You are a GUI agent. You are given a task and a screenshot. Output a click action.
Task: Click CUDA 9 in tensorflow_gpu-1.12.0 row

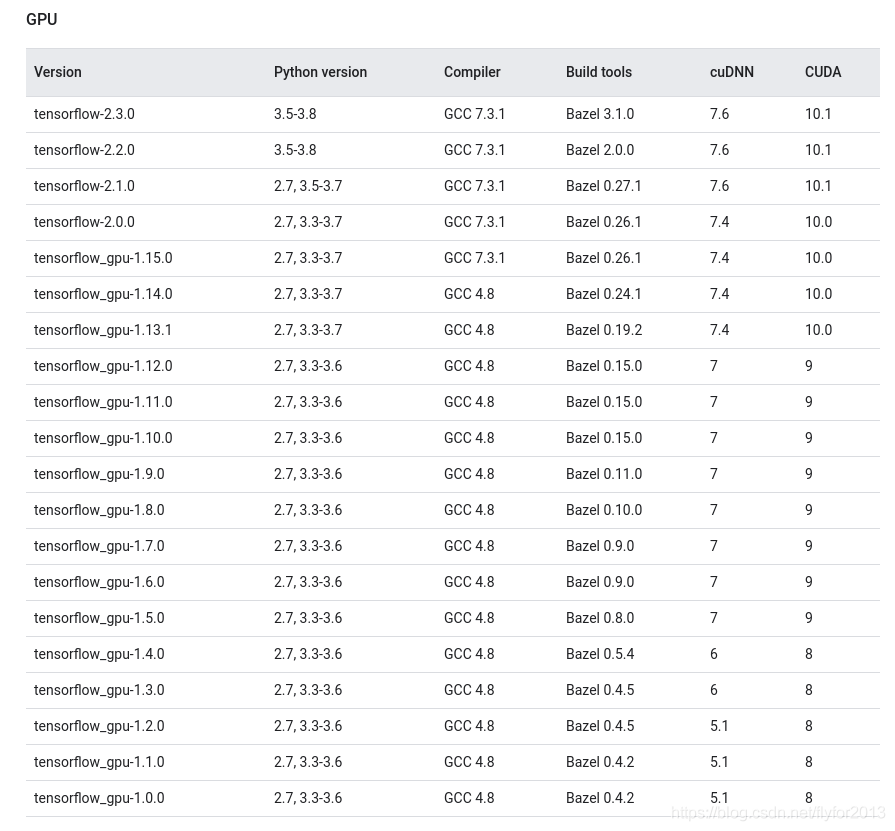click(809, 366)
